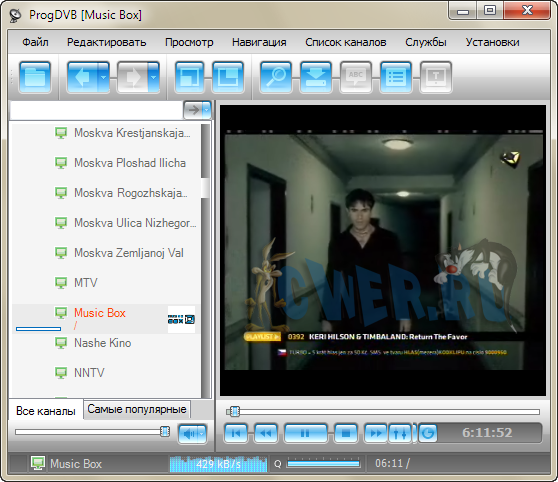The height and width of the screenshot is (482, 558).
Task: Open the Навигация menu
Action: click(259, 42)
